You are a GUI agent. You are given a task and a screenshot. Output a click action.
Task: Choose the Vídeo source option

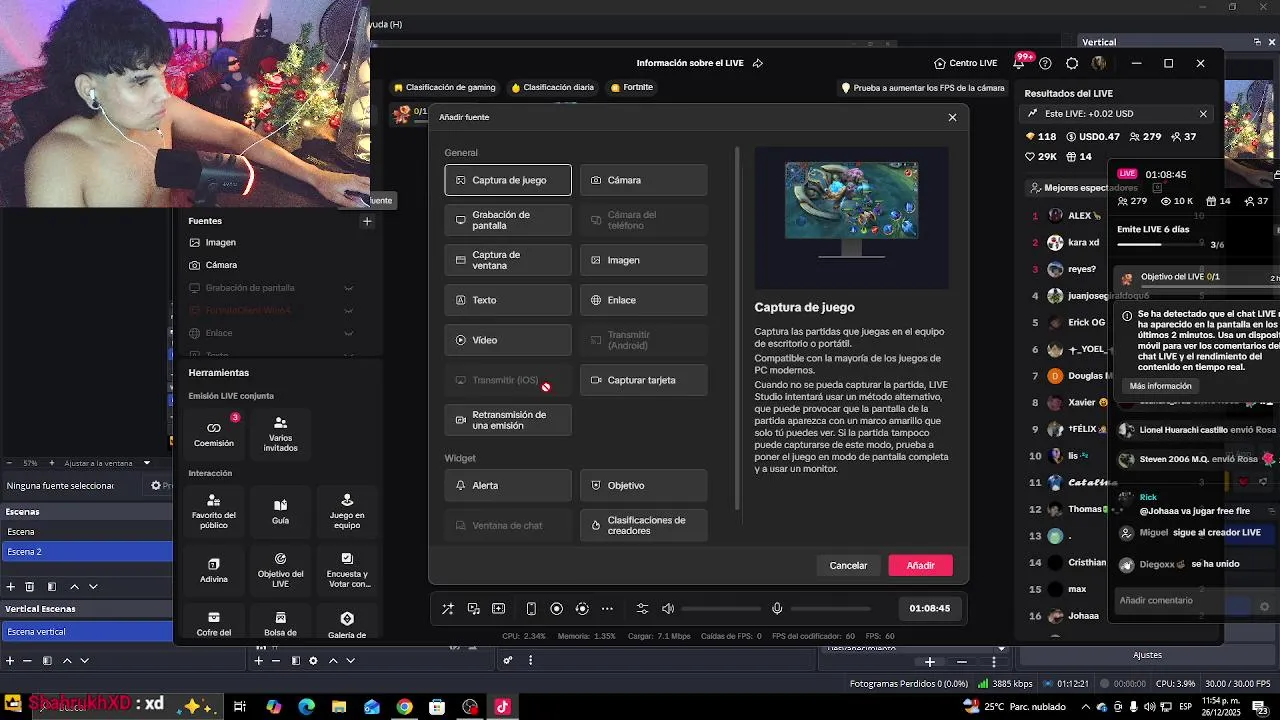pos(508,340)
